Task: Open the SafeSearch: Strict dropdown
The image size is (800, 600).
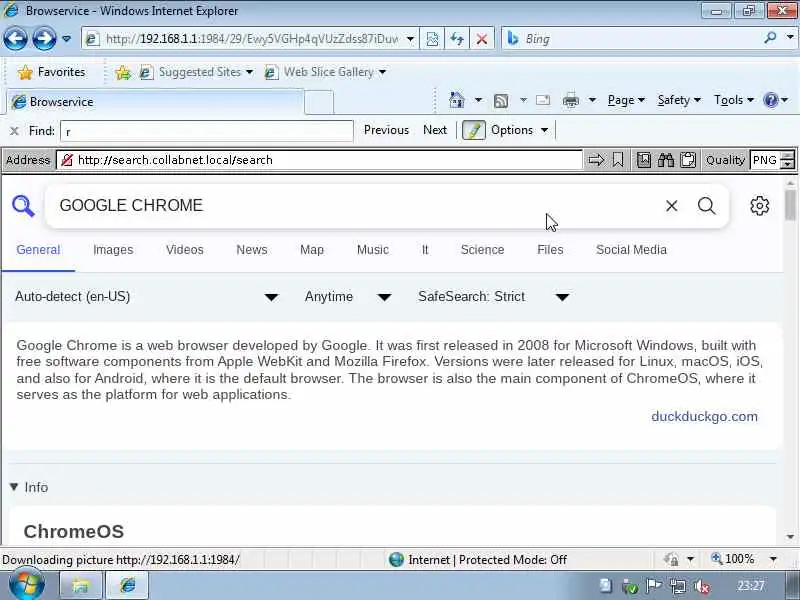Action: [494, 296]
